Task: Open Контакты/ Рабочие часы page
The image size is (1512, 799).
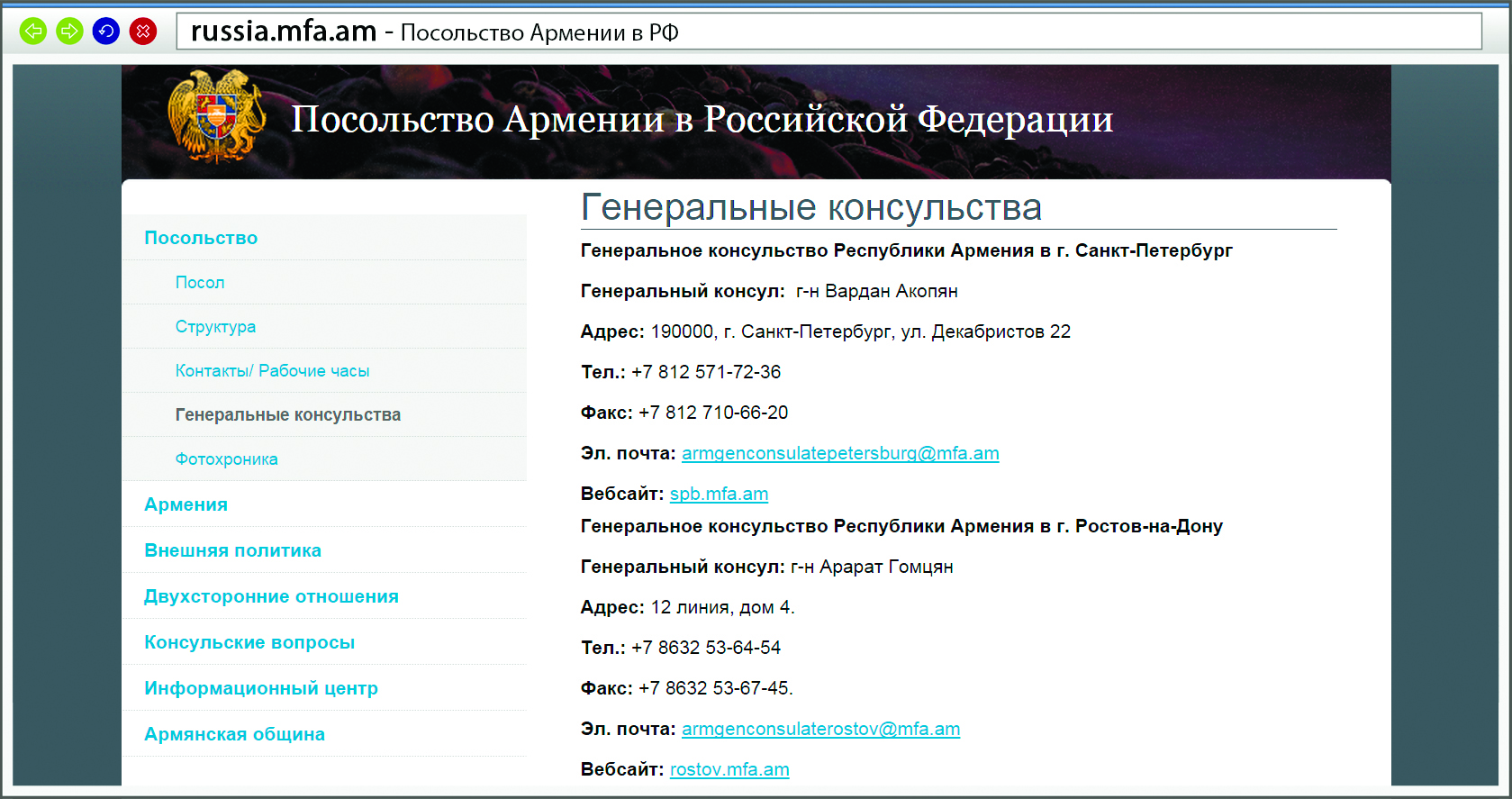Action: tap(272, 371)
